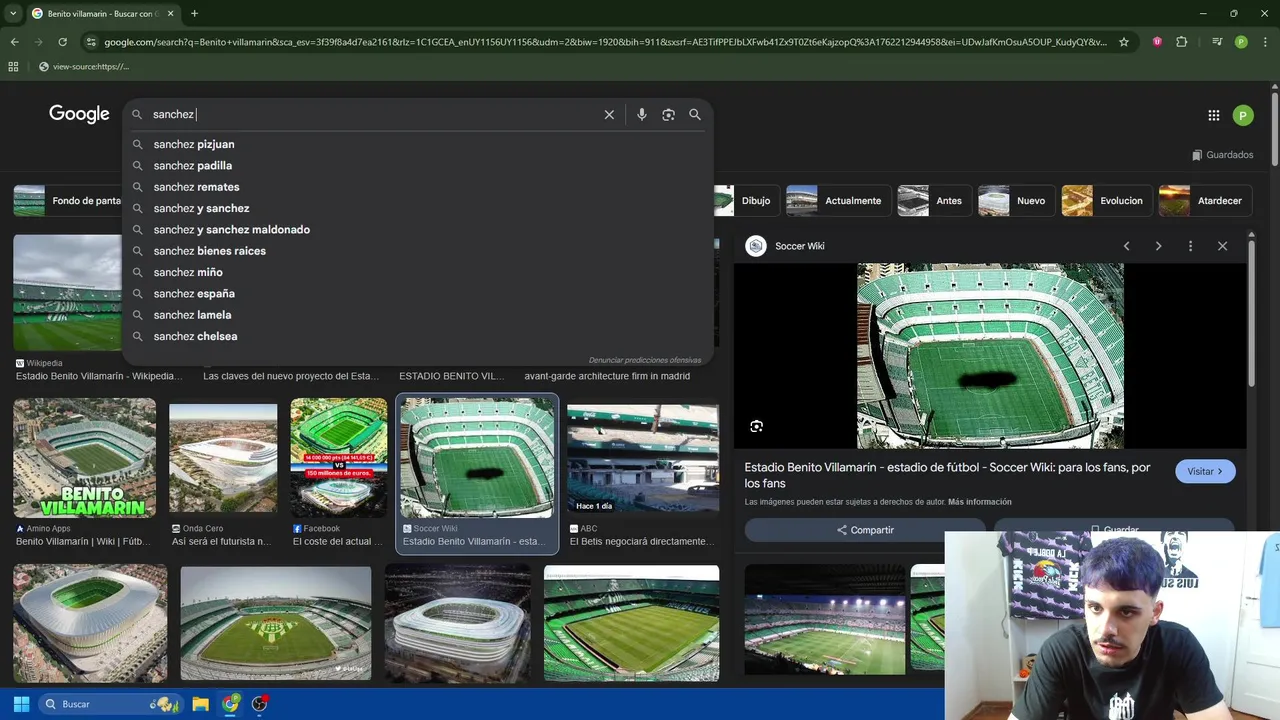
Task: Open File Explorer from taskbar
Action: [x=200, y=704]
